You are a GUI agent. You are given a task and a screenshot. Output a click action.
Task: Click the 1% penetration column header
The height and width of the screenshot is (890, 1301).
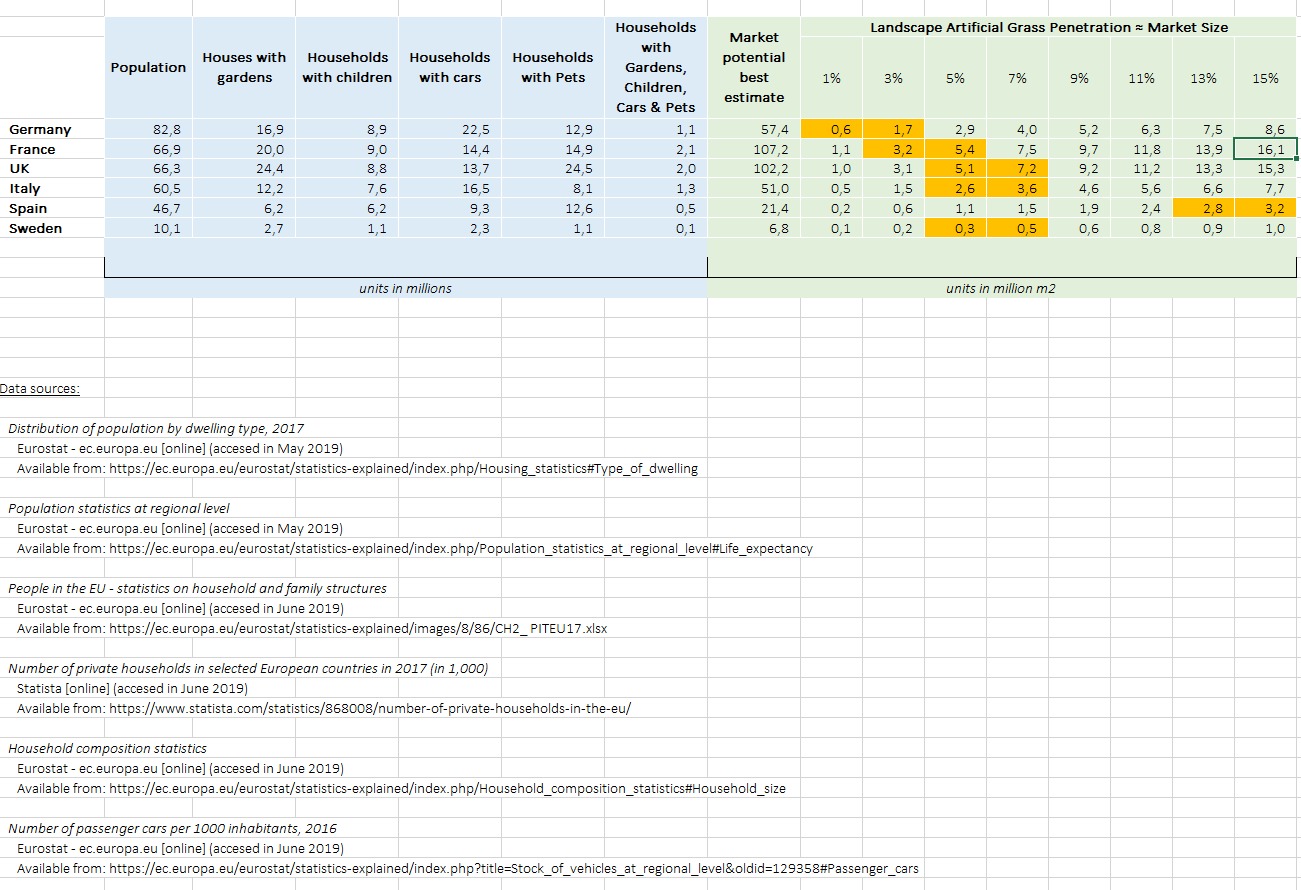pyautogui.click(x=831, y=78)
